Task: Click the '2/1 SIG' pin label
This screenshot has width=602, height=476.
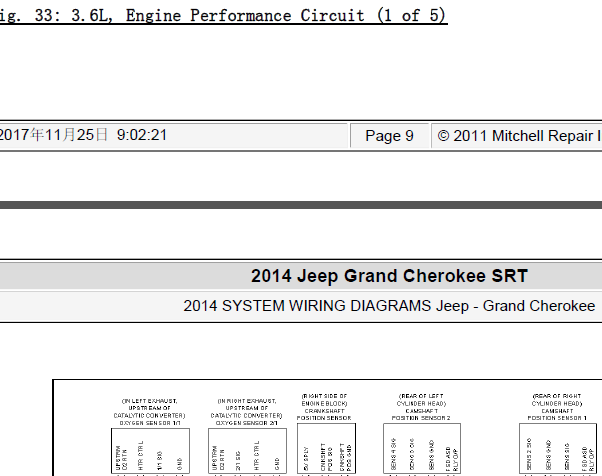Action: (x=238, y=461)
